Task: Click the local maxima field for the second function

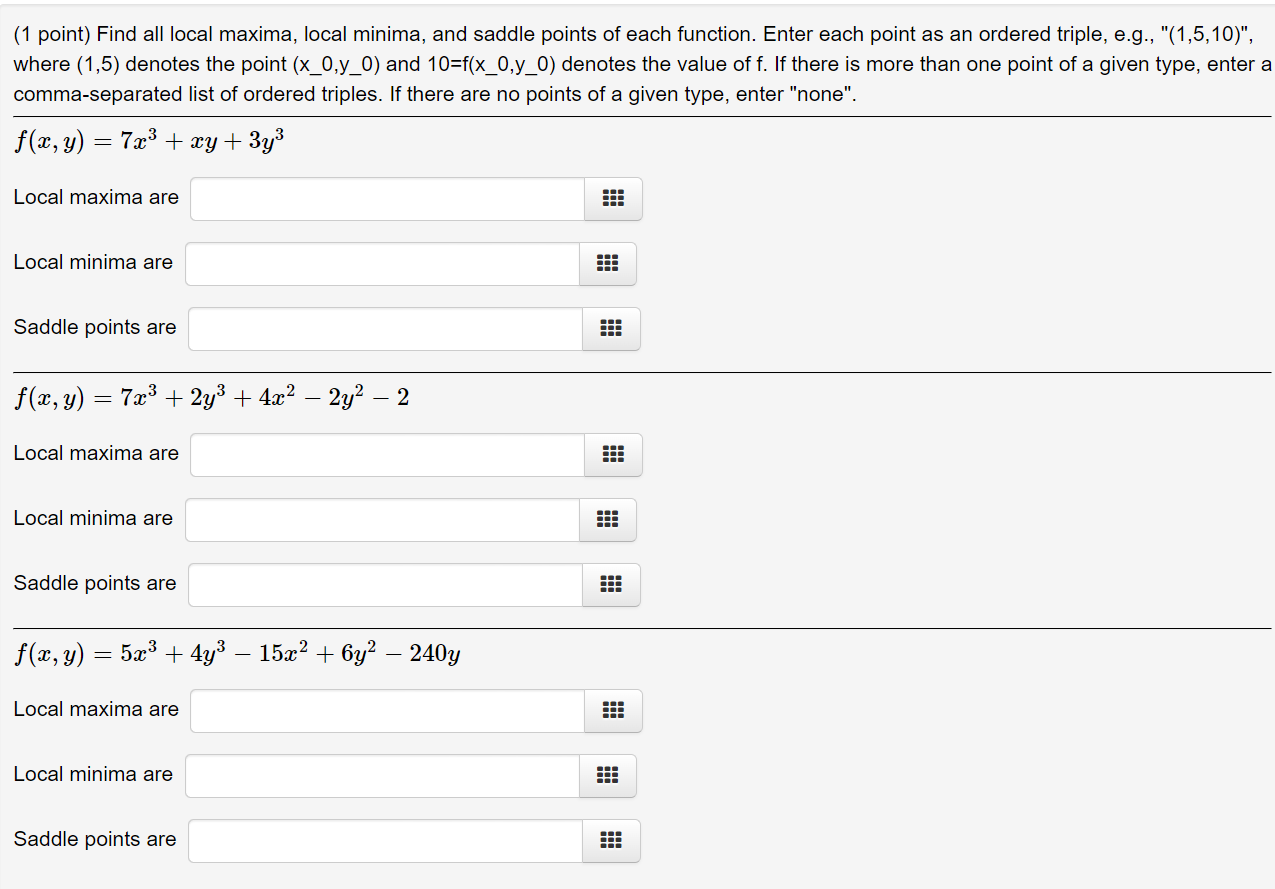Action: (x=385, y=454)
